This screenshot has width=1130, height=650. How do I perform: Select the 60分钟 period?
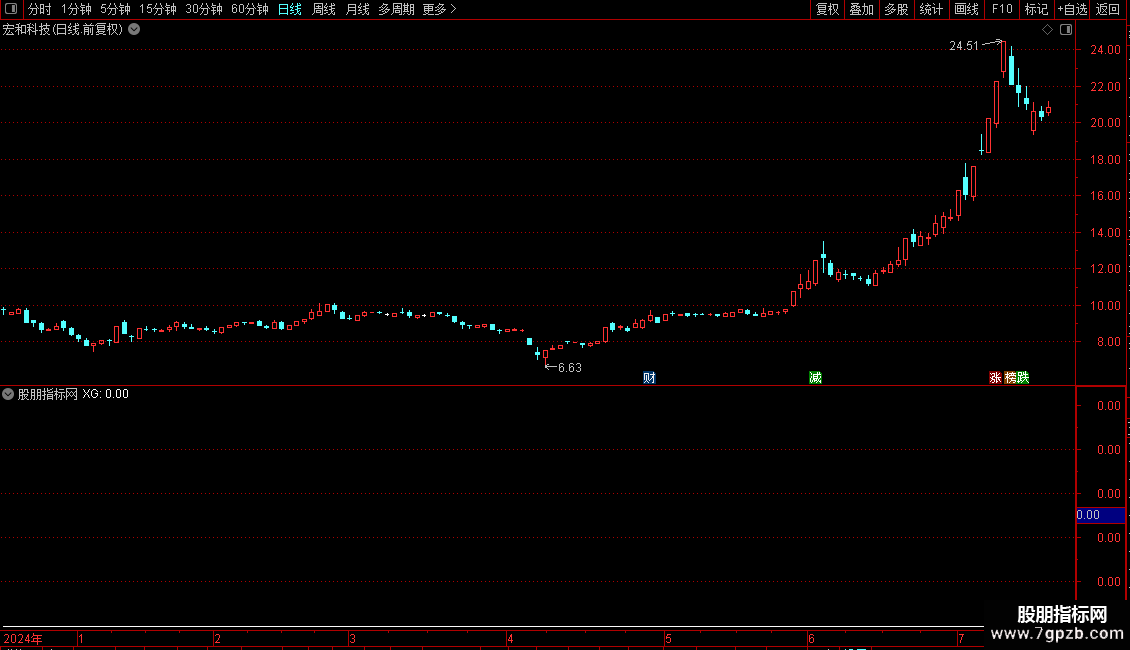pyautogui.click(x=250, y=9)
